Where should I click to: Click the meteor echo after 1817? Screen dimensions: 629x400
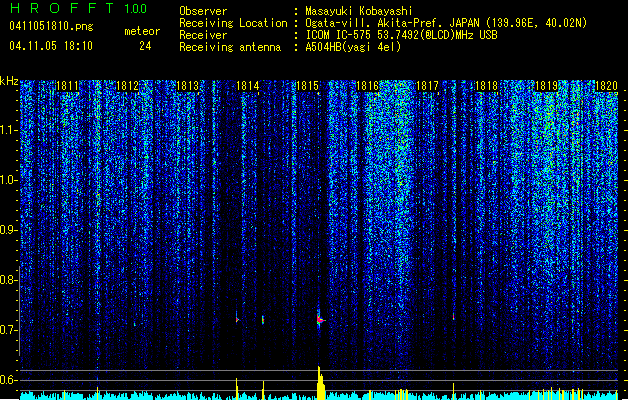click(454, 317)
